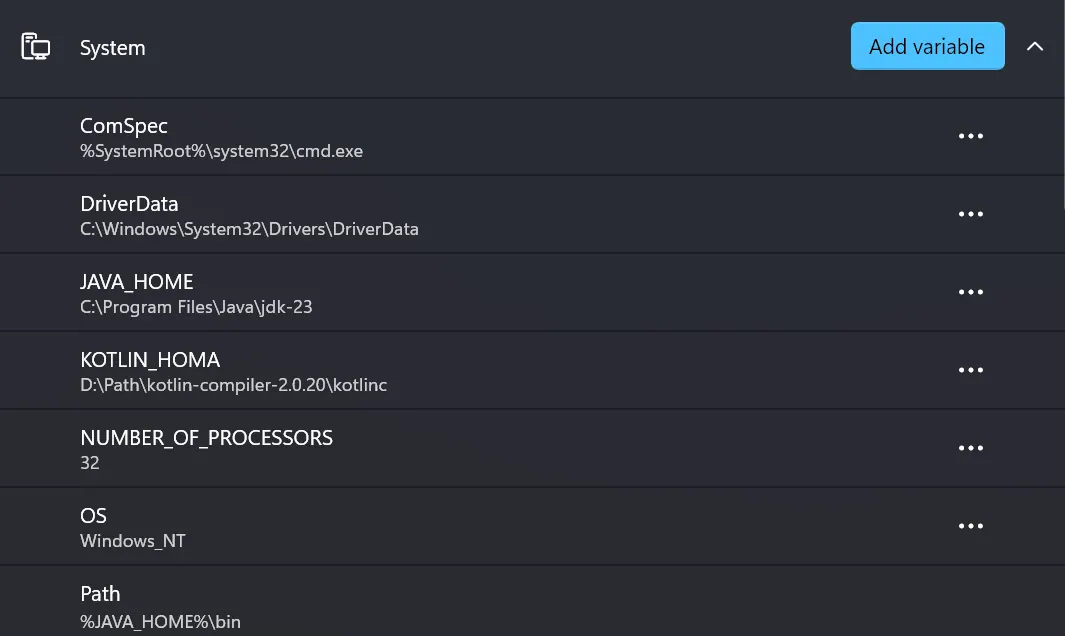
Task: Select the OS variable name
Action: [x=93, y=516]
